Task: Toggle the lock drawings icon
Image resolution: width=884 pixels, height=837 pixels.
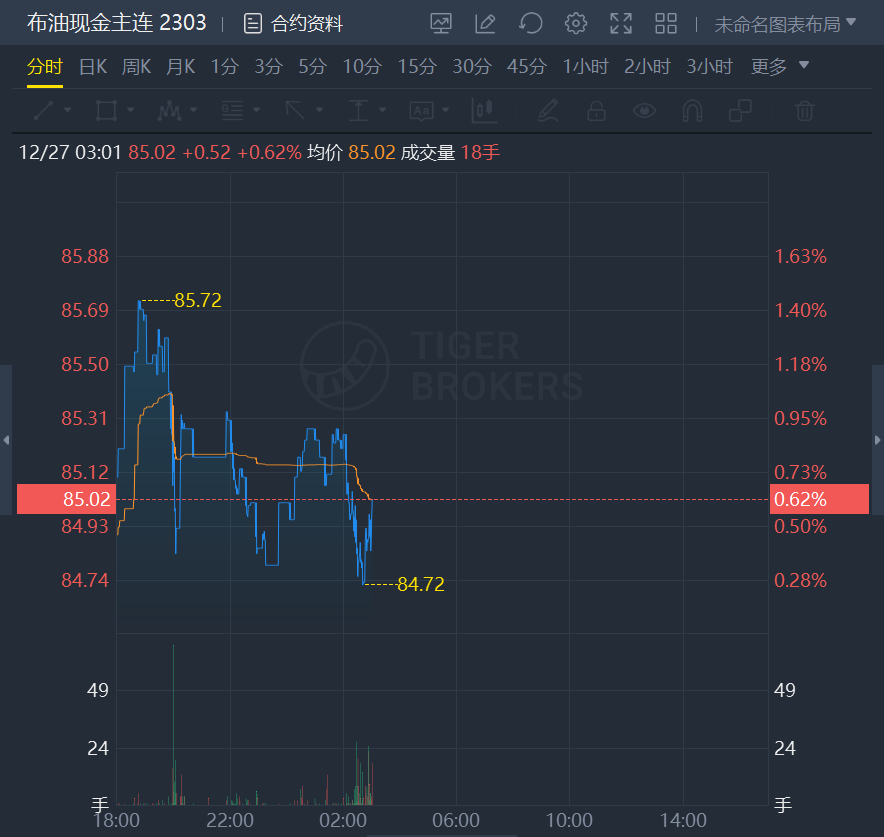Action: tap(596, 110)
